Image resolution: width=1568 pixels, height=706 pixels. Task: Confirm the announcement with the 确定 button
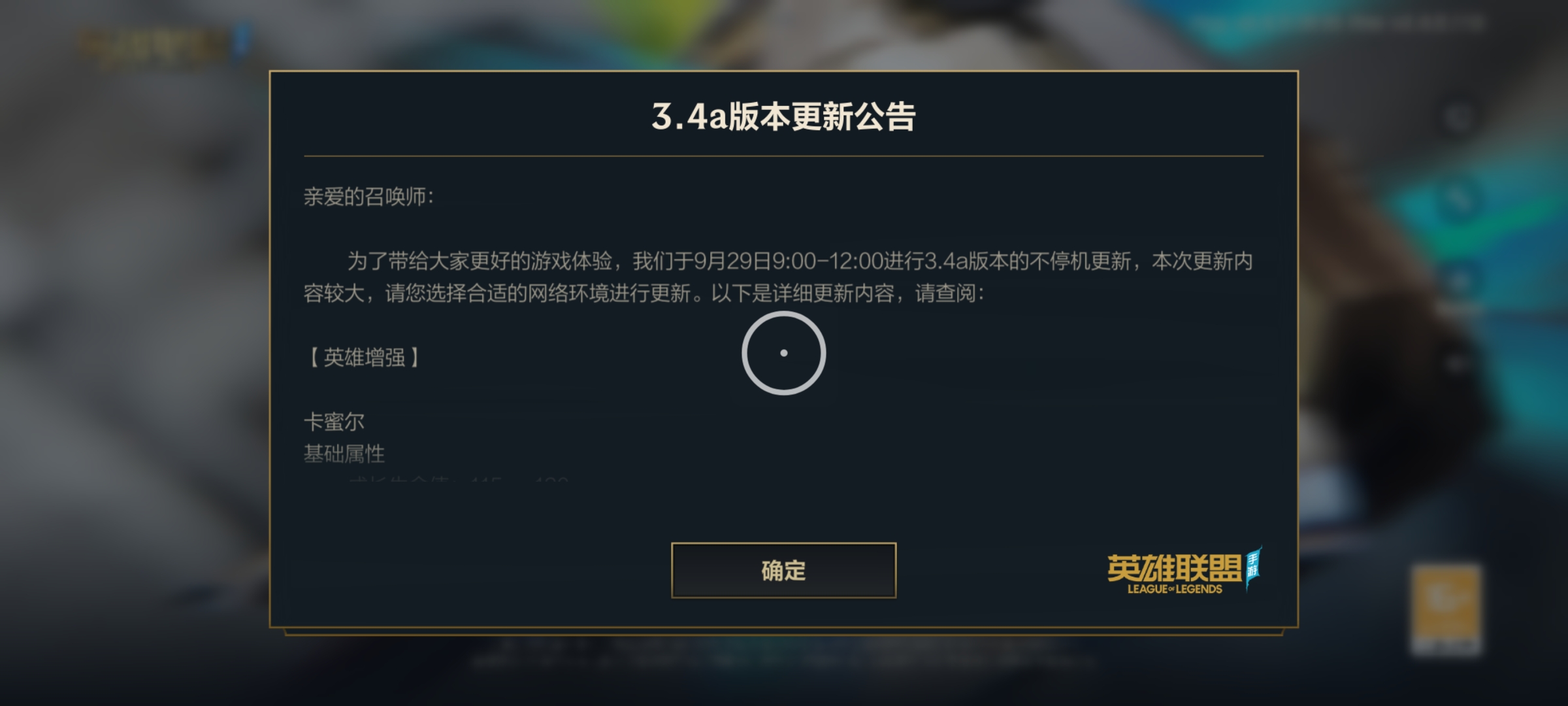(783, 570)
